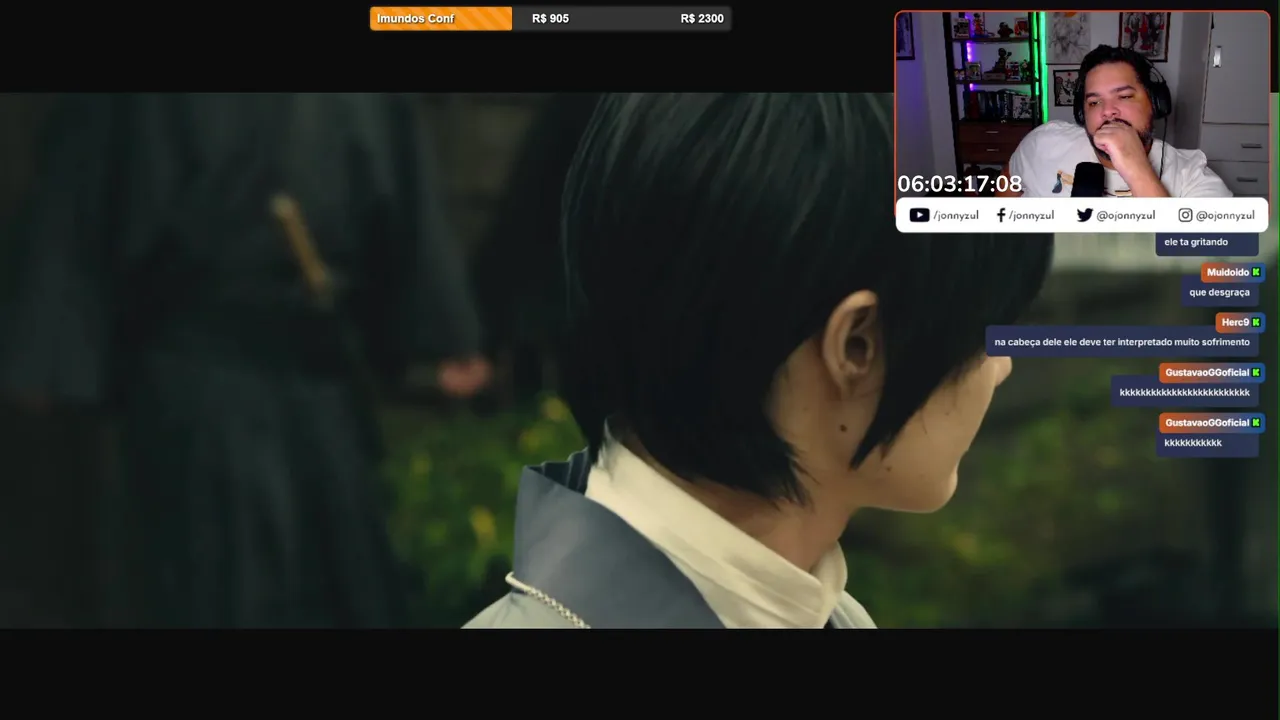This screenshot has height=720, width=1280.
Task: Click GustavaoGGoficial name above the longer kkkk message
Action: tap(1207, 372)
